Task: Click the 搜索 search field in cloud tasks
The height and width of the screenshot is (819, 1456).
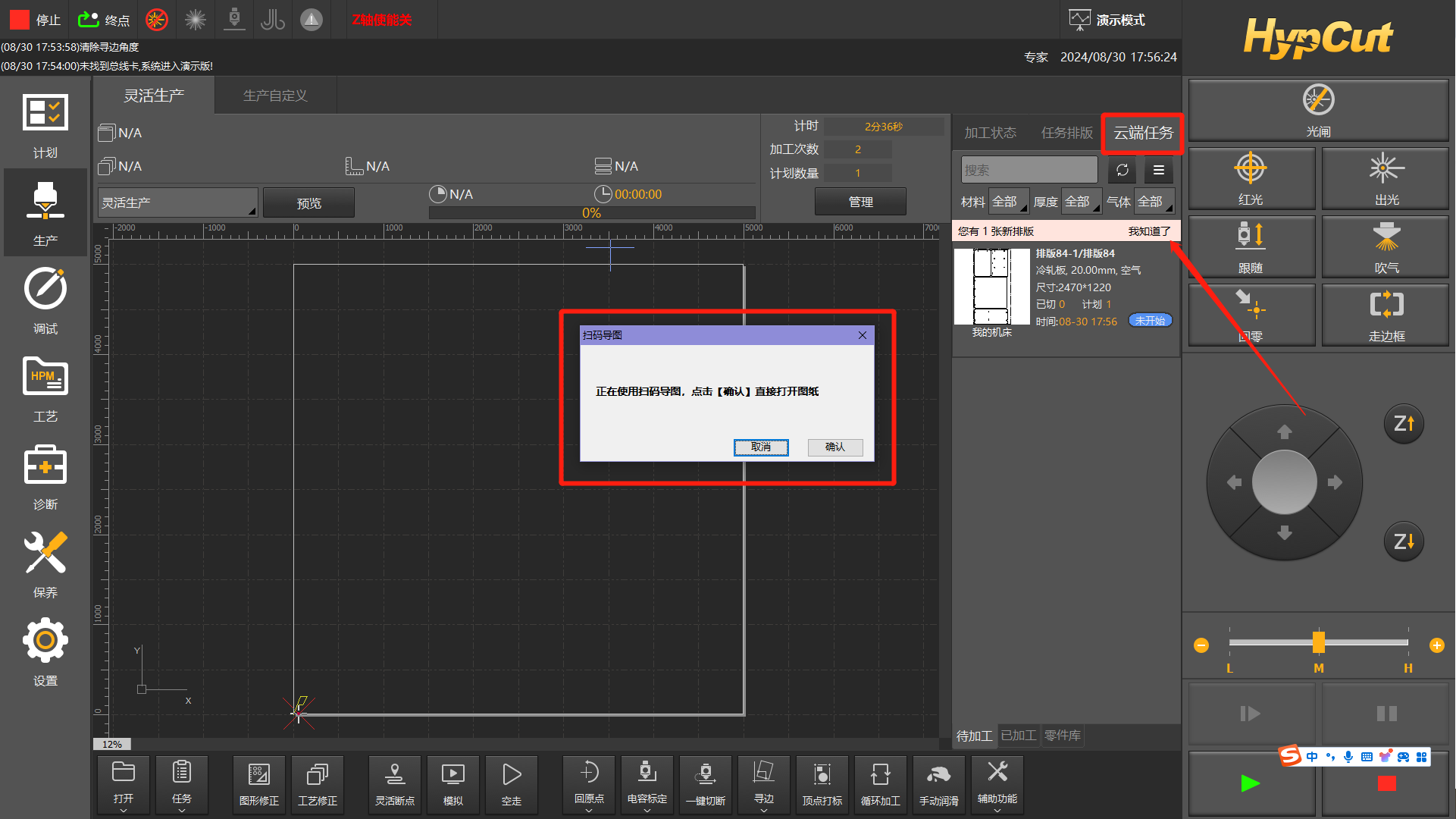Action: coord(1029,170)
